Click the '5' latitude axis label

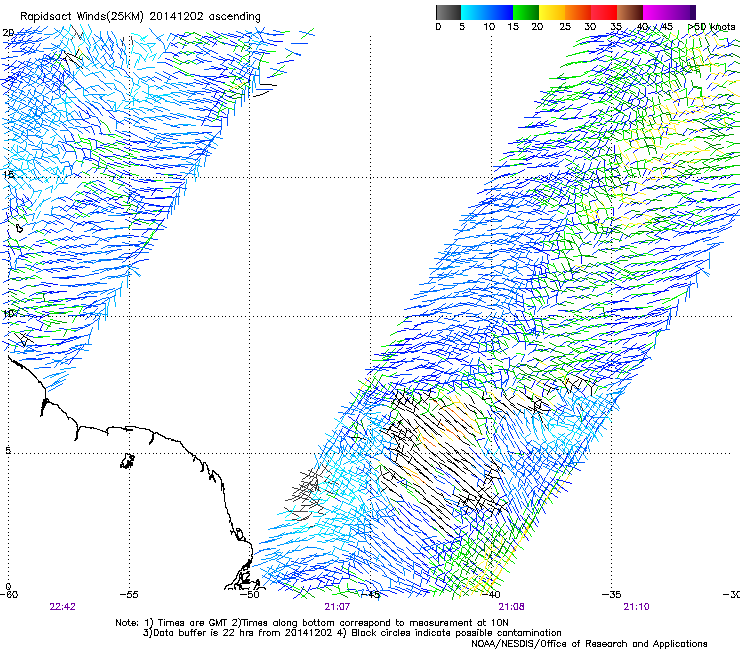[8, 450]
